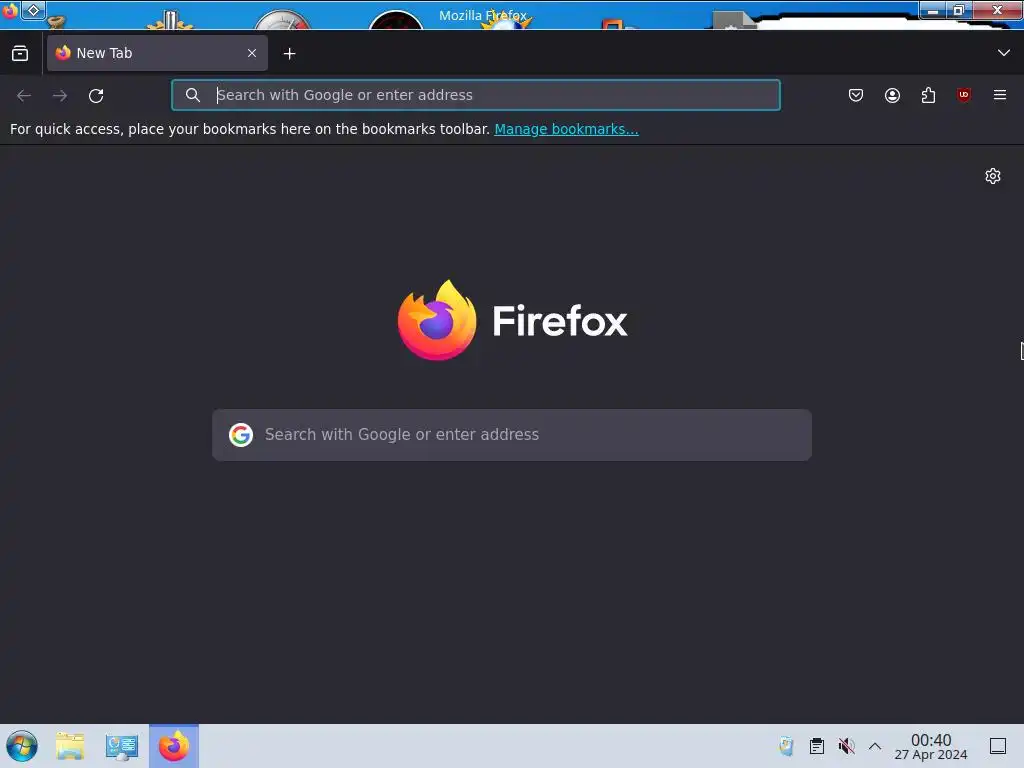
Task: Go back one page
Action: coord(24,95)
